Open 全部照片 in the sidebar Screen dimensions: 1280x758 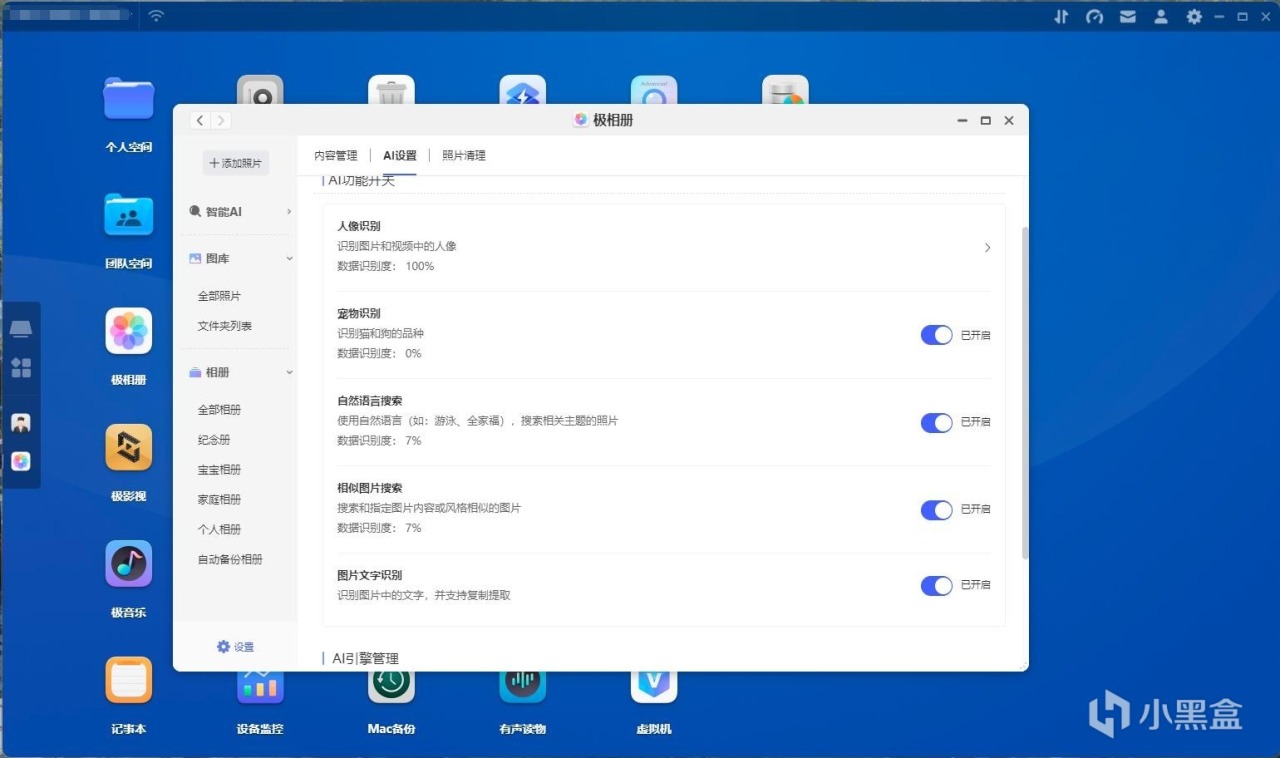coord(219,296)
